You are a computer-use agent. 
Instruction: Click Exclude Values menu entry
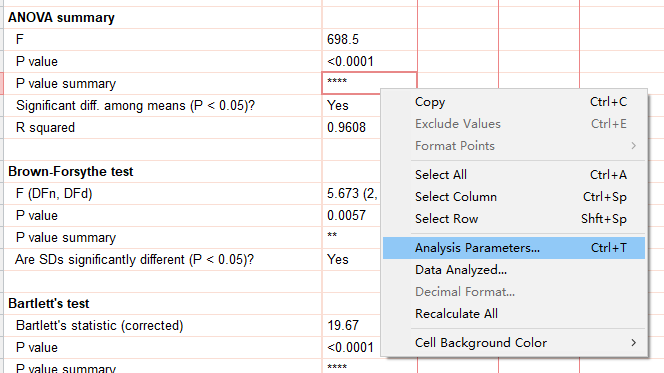click(514, 124)
